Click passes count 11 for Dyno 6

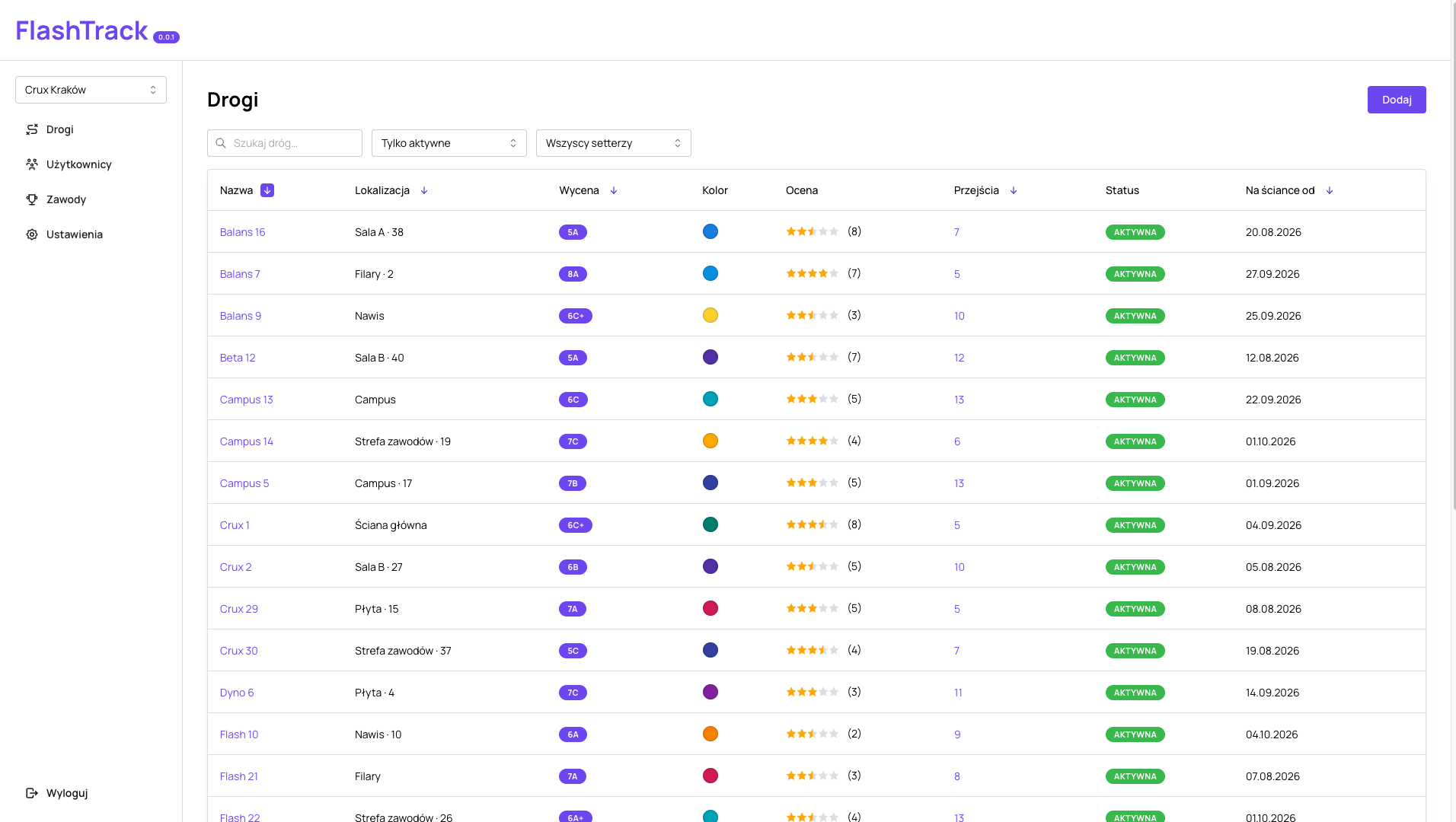[958, 693]
